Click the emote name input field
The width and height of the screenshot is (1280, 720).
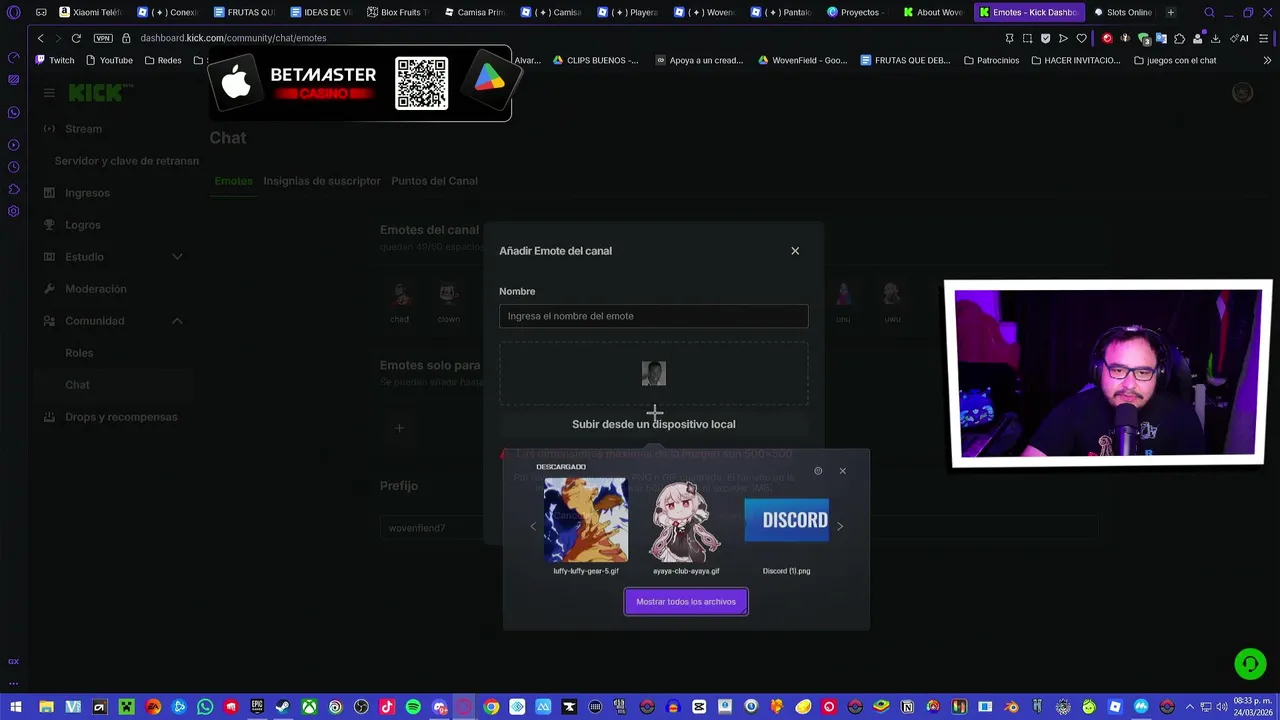pos(653,316)
